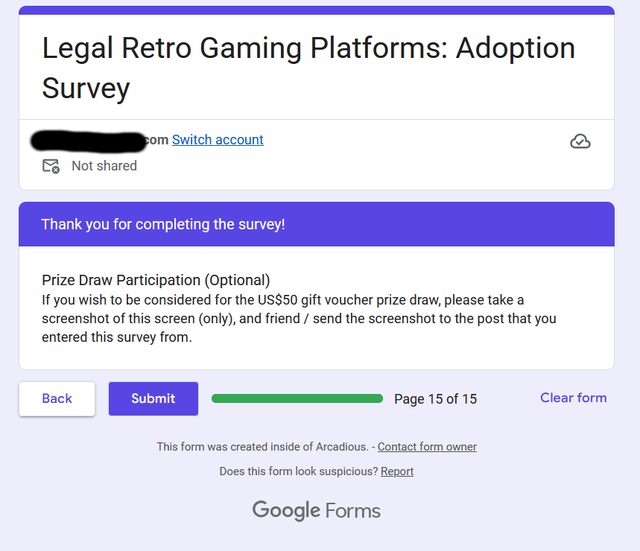Screen dimensions: 640x551
Task: Click the line mentioning the US$50 gift voucher
Action: pyautogui.click(x=283, y=300)
